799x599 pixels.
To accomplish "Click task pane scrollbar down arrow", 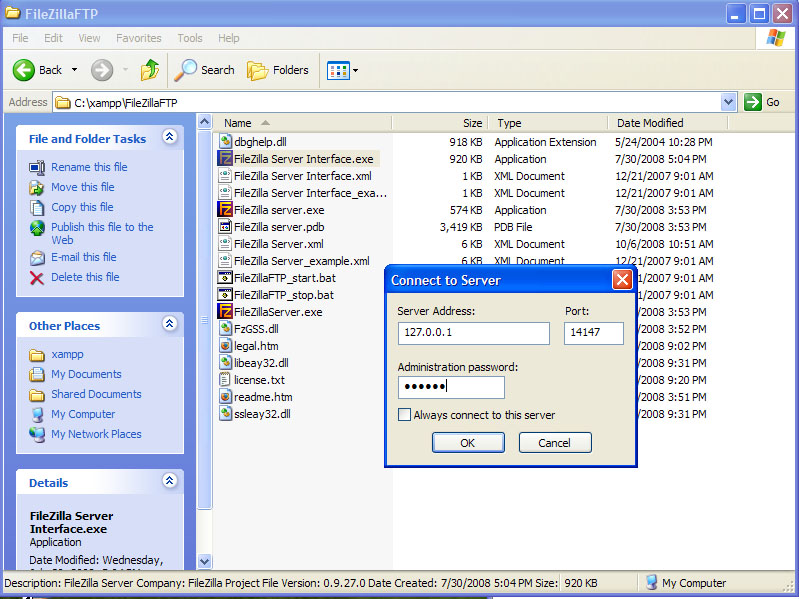I will pos(204,561).
